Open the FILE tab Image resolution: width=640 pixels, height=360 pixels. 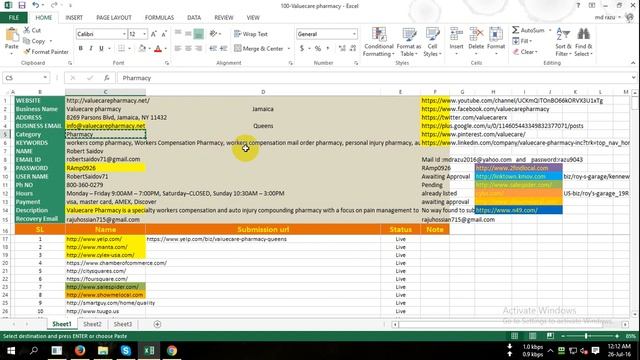[x=13, y=18]
